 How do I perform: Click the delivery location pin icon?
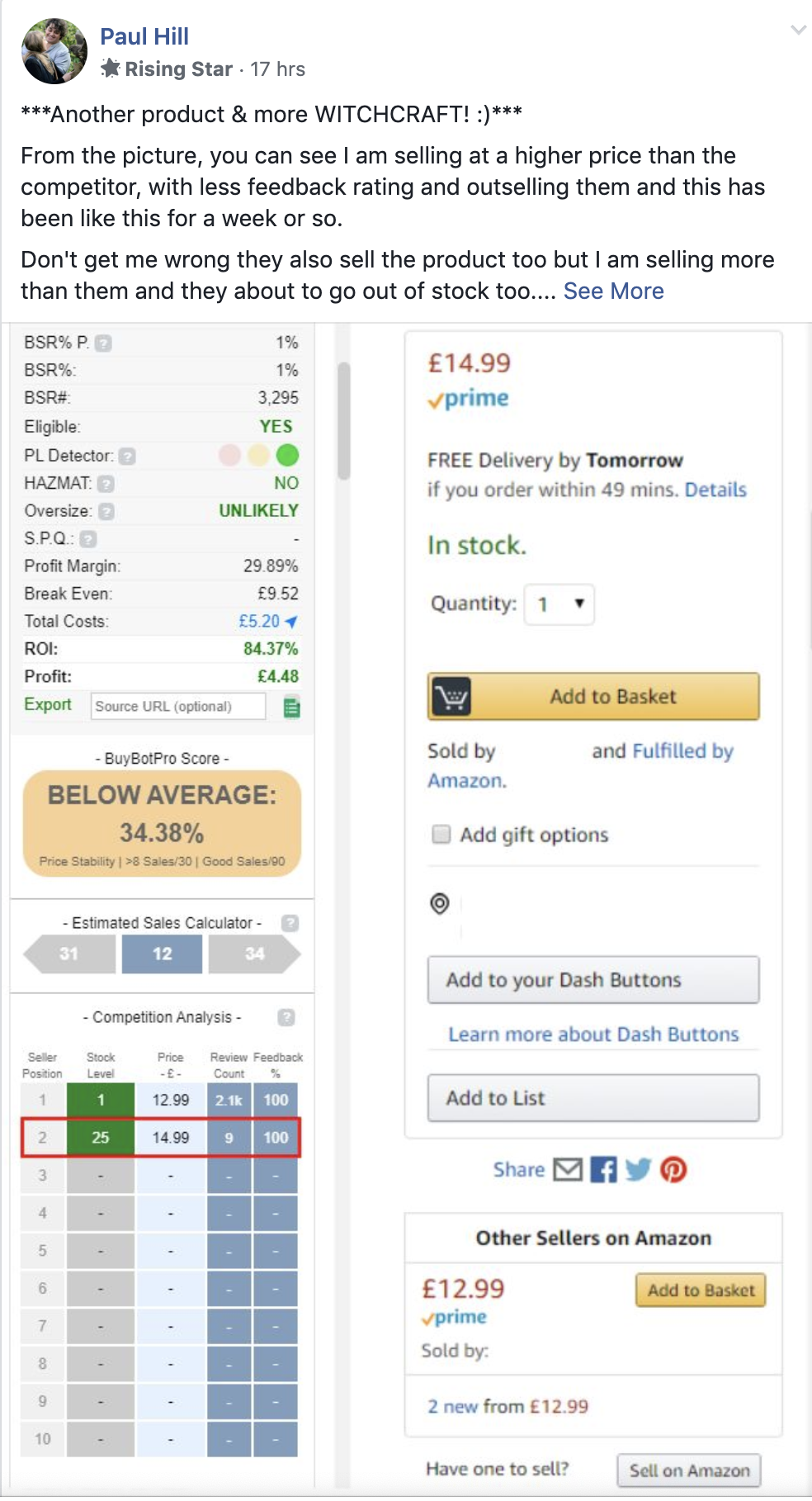point(440,904)
